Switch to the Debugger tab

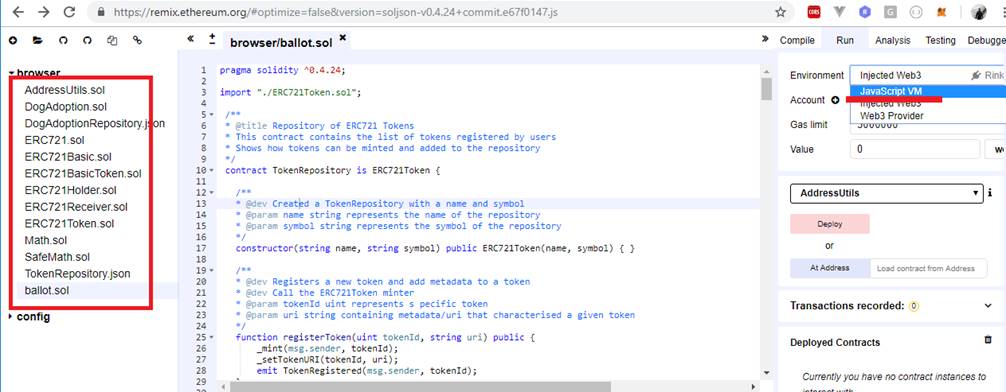[986, 40]
